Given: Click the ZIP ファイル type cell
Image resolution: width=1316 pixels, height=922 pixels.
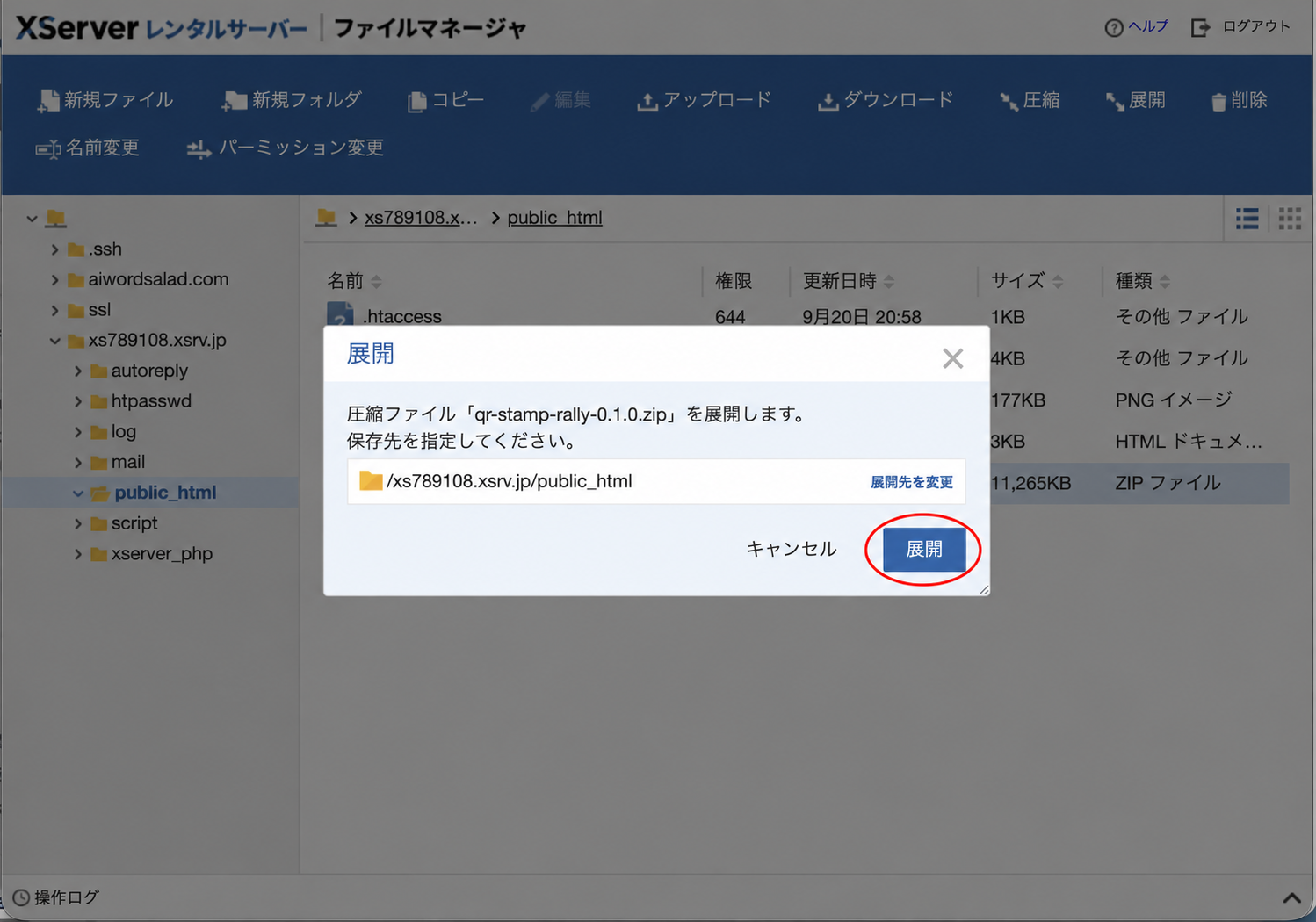Looking at the screenshot, I should click(1168, 483).
